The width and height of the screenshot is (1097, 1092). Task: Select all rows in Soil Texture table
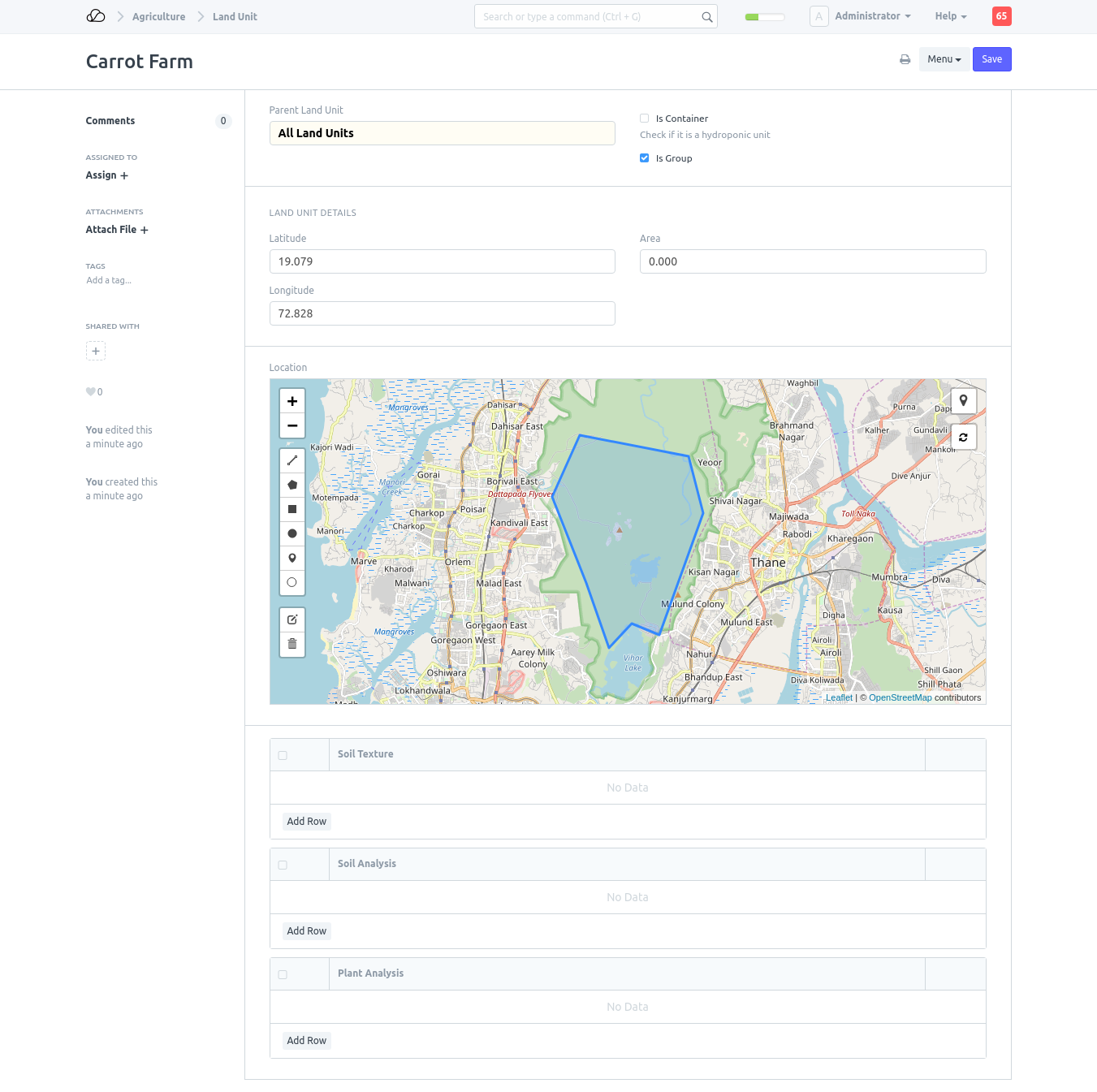tap(283, 755)
